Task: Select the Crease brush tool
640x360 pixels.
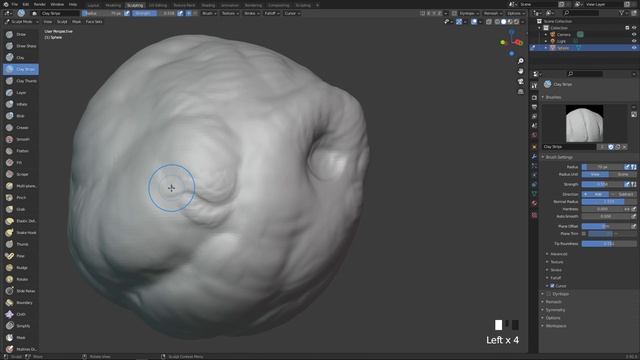Action: pos(20,128)
